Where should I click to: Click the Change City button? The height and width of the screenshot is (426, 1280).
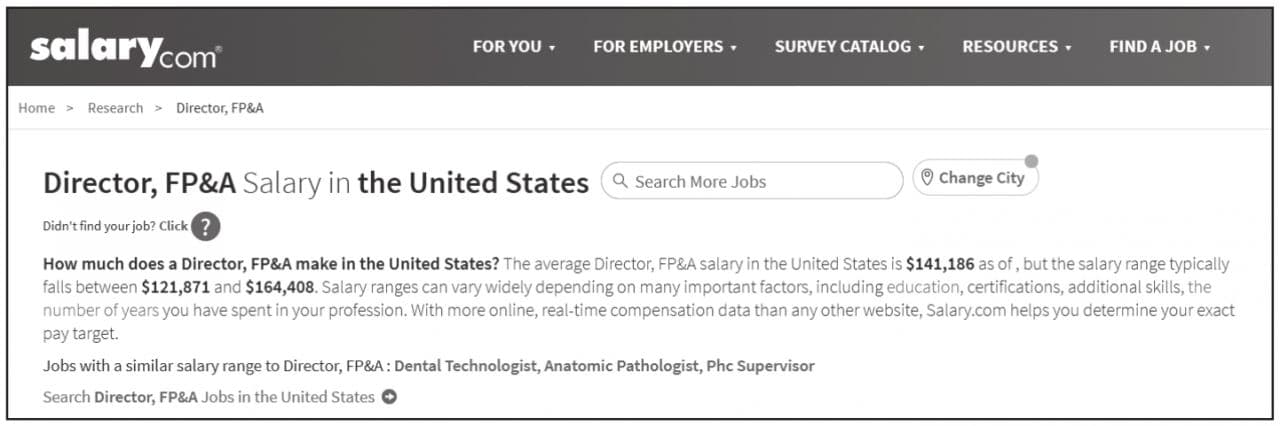(975, 178)
